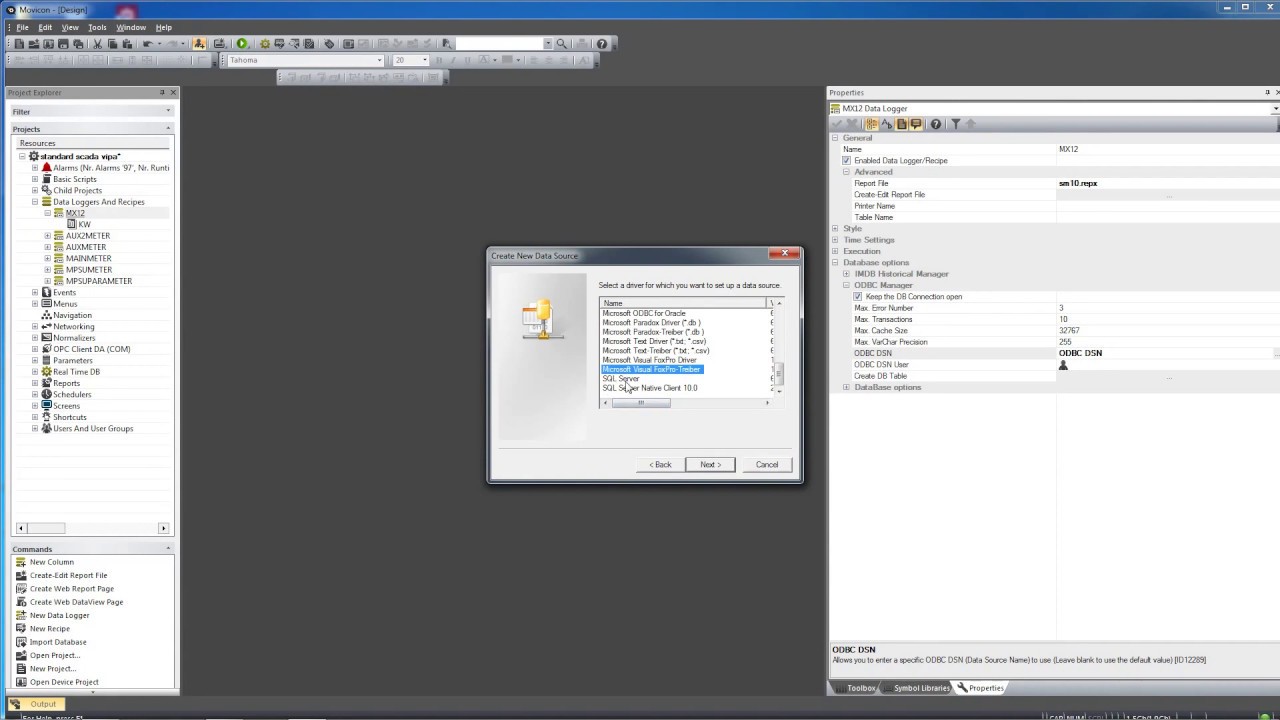Open the font size 20 dropdown

(425, 60)
